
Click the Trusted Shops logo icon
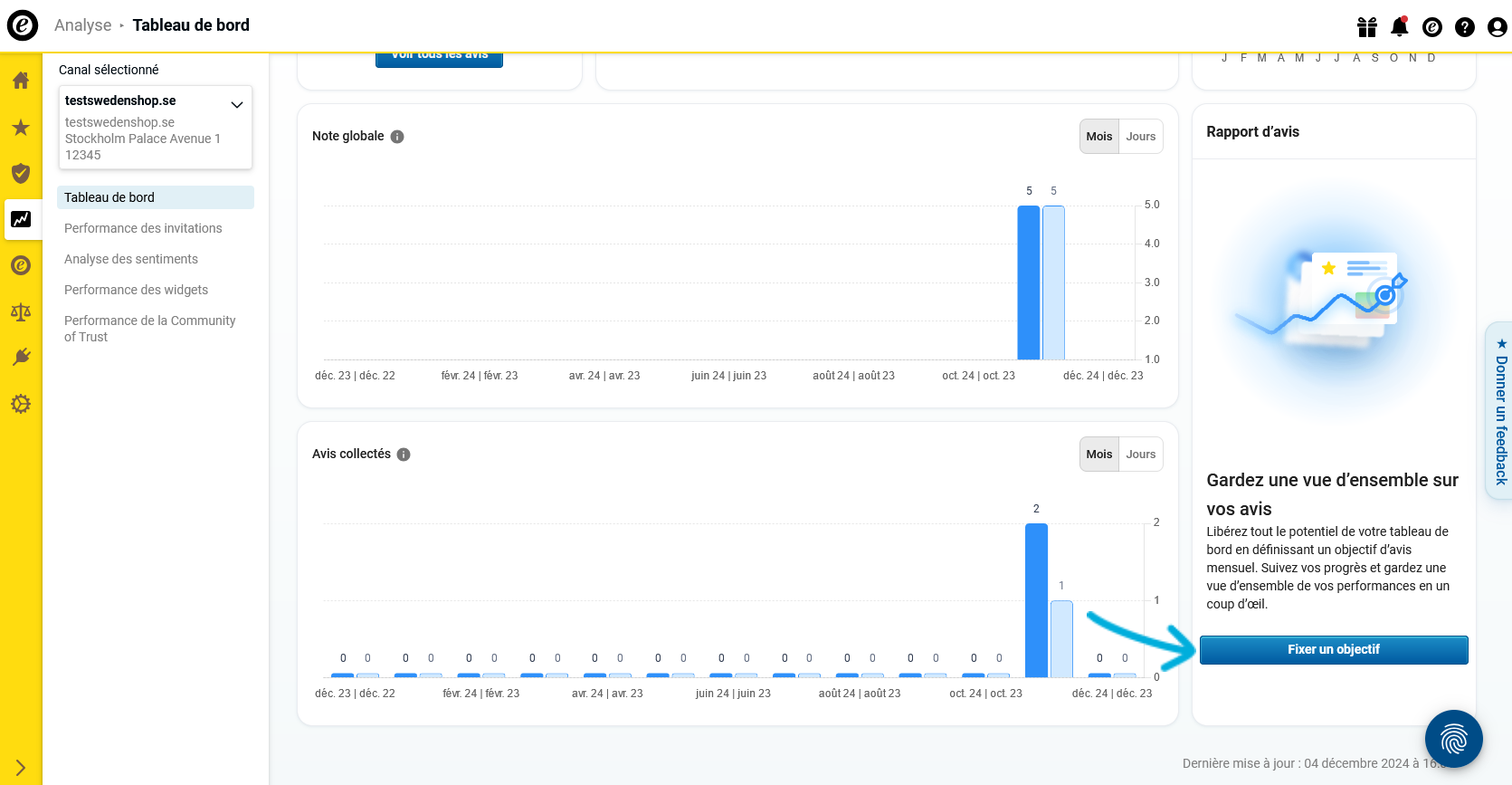pyautogui.click(x=23, y=25)
